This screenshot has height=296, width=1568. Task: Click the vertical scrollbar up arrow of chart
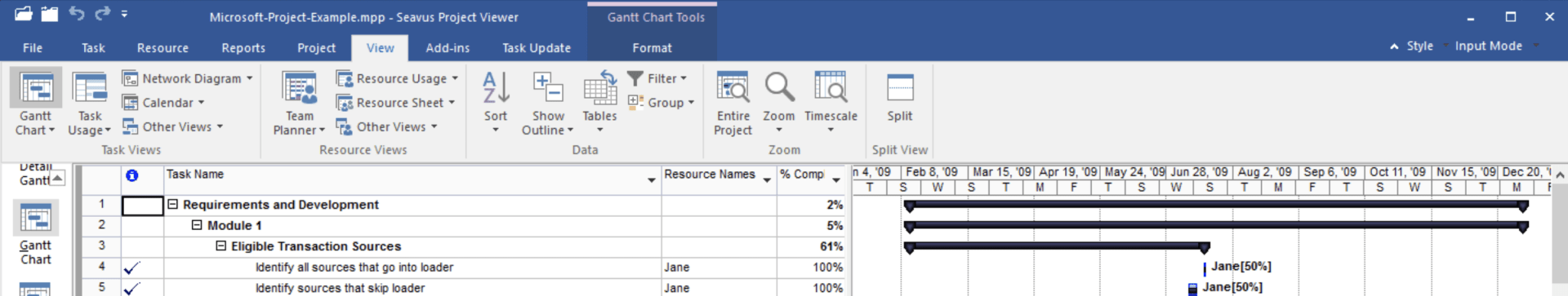point(1560,175)
